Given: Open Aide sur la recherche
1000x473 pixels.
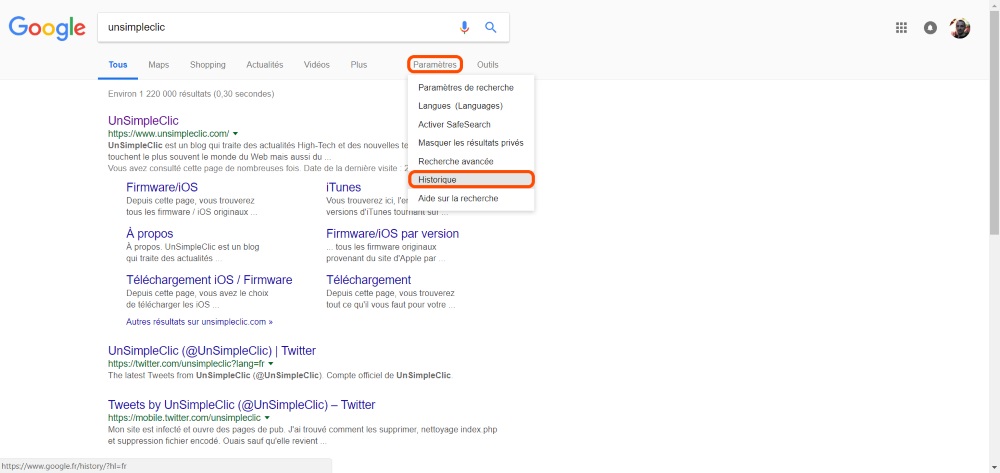Looking at the screenshot, I should pos(471,198).
